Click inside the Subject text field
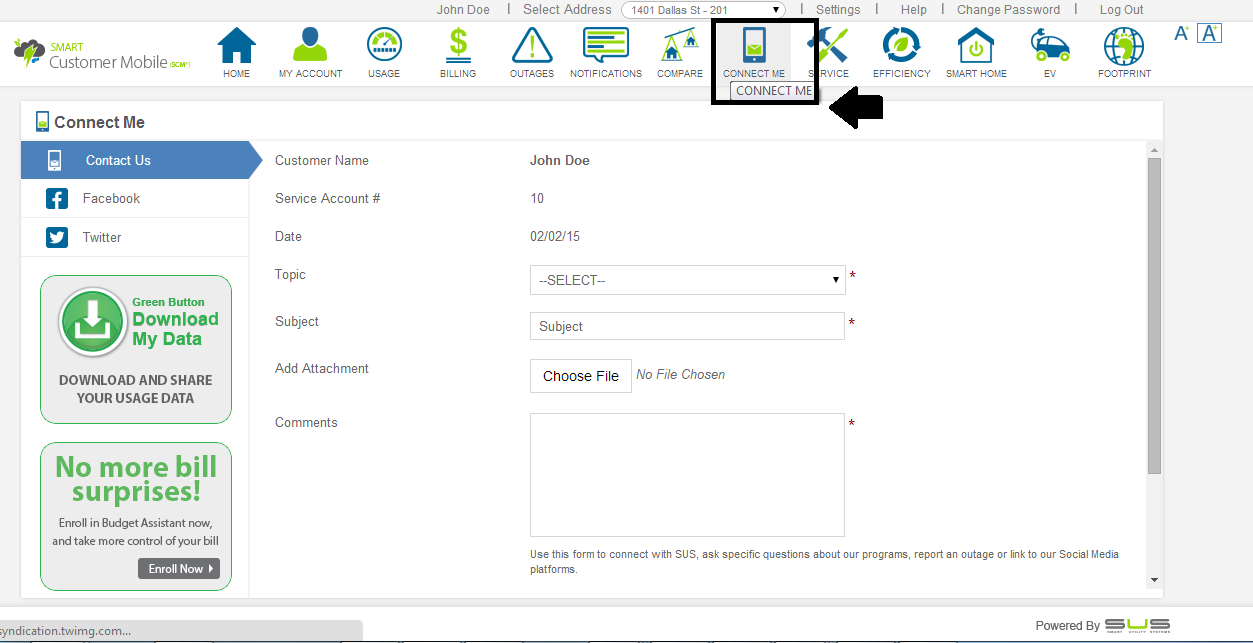This screenshot has height=643, width=1253. [x=687, y=326]
